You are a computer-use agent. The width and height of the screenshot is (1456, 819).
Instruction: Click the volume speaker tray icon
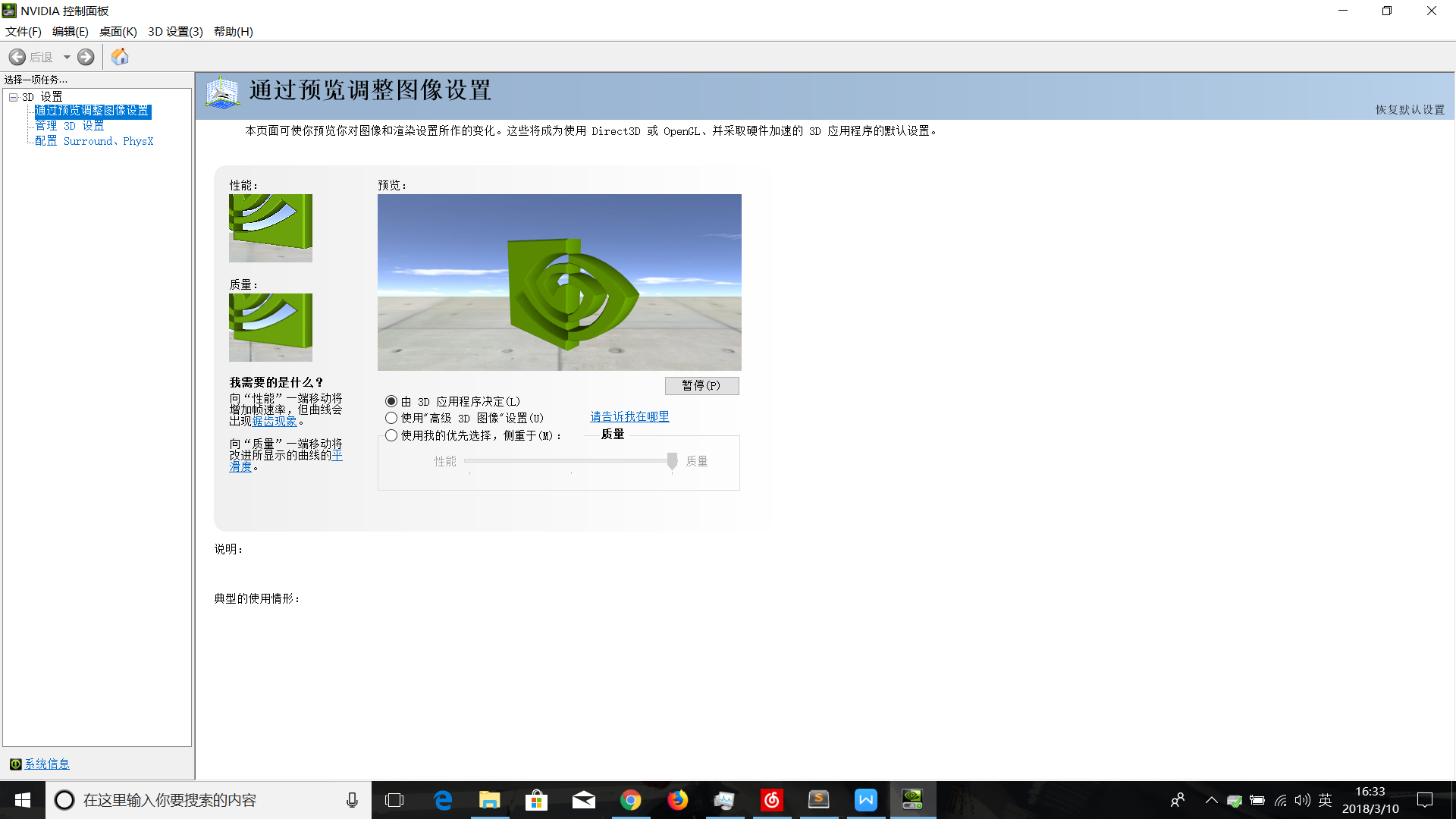click(1303, 800)
